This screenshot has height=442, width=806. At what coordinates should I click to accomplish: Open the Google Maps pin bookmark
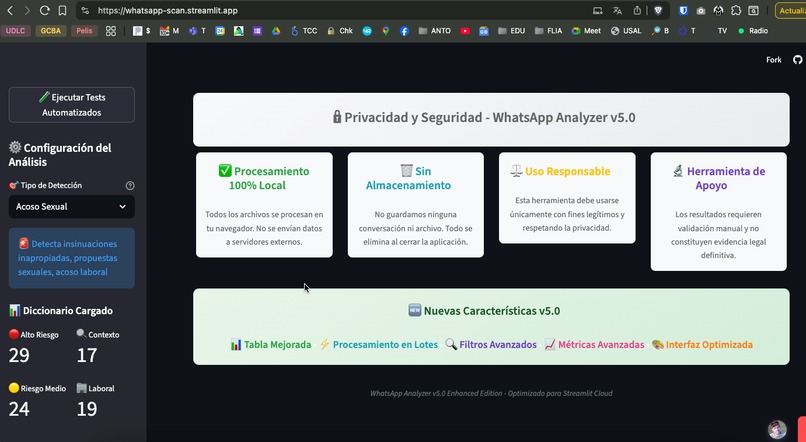click(x=386, y=31)
